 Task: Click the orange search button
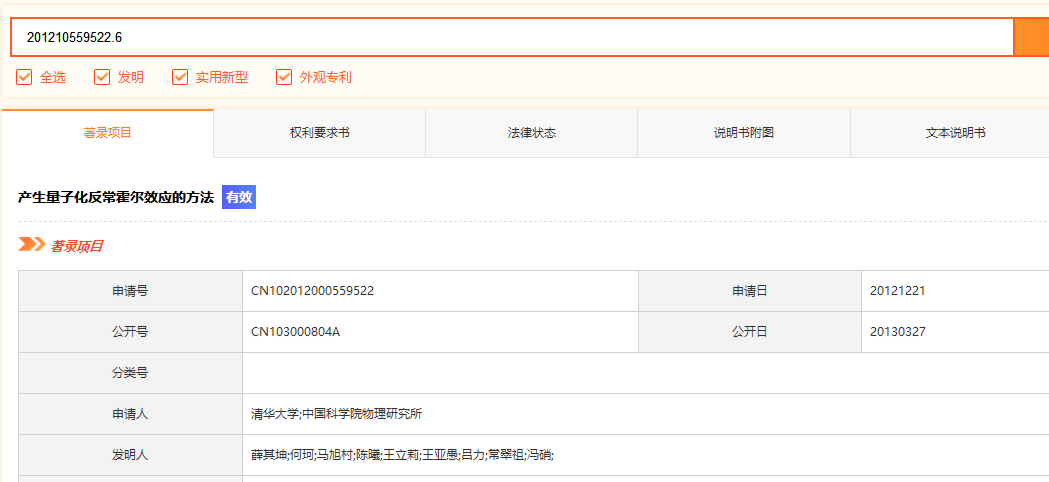click(x=1032, y=37)
